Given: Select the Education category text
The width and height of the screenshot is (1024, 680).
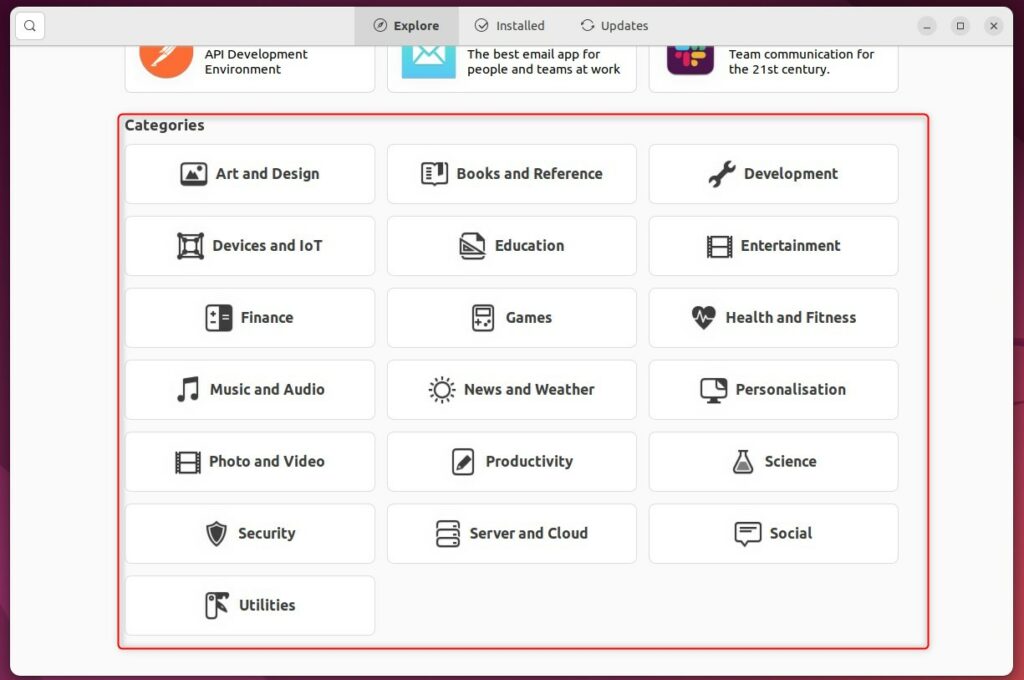Looking at the screenshot, I should tap(530, 246).
